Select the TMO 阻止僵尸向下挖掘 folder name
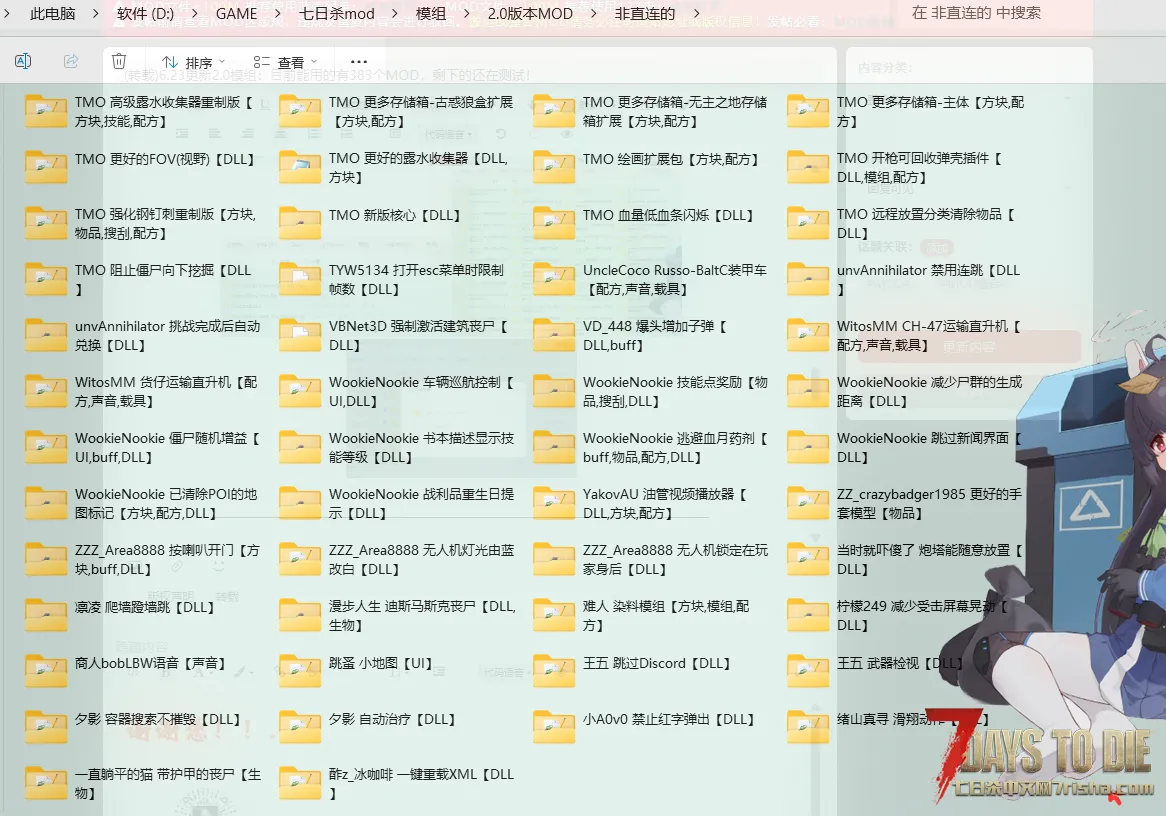 pyautogui.click(x=164, y=280)
